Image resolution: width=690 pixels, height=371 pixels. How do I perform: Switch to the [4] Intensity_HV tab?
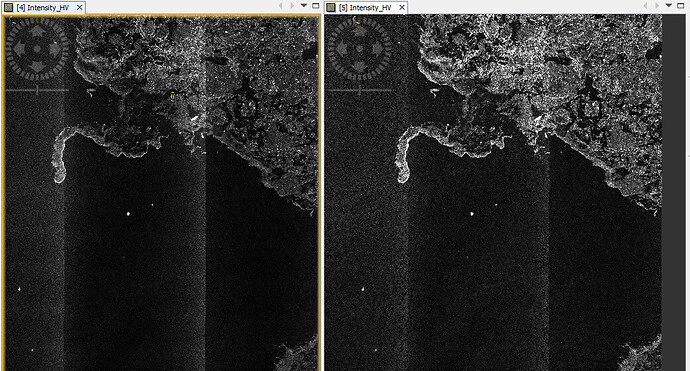43,7
